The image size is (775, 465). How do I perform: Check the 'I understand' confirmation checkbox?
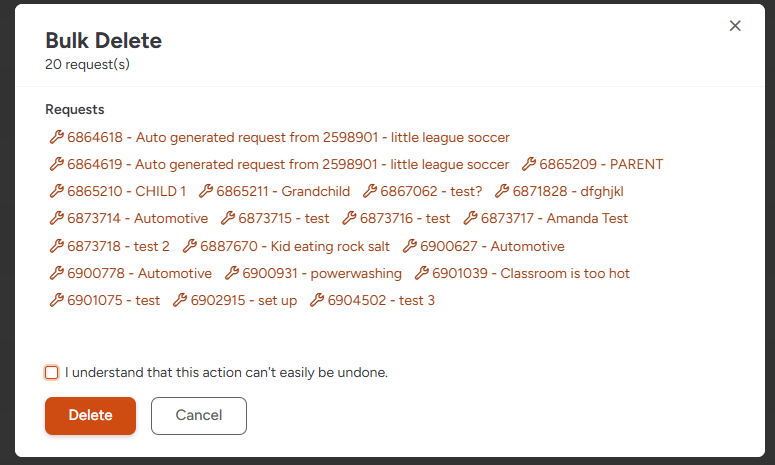click(52, 372)
